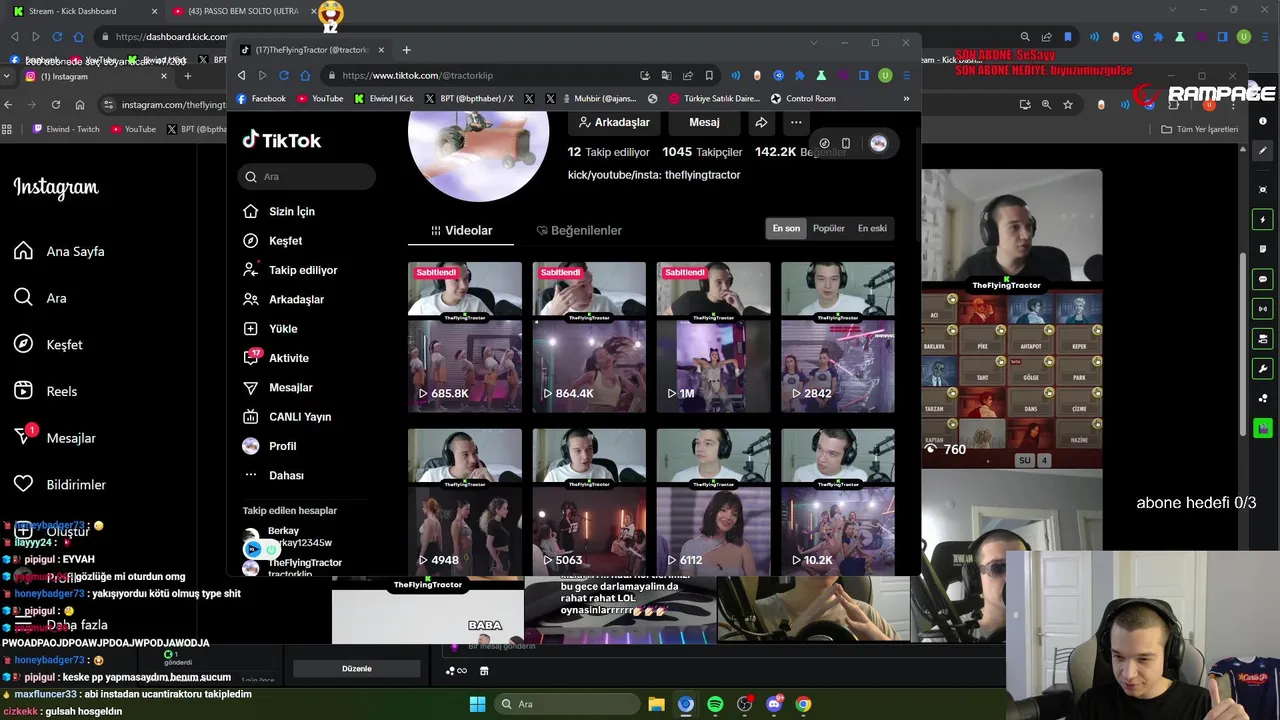Select En son sort option
Screen dimensions: 1280x720
[x=786, y=228]
